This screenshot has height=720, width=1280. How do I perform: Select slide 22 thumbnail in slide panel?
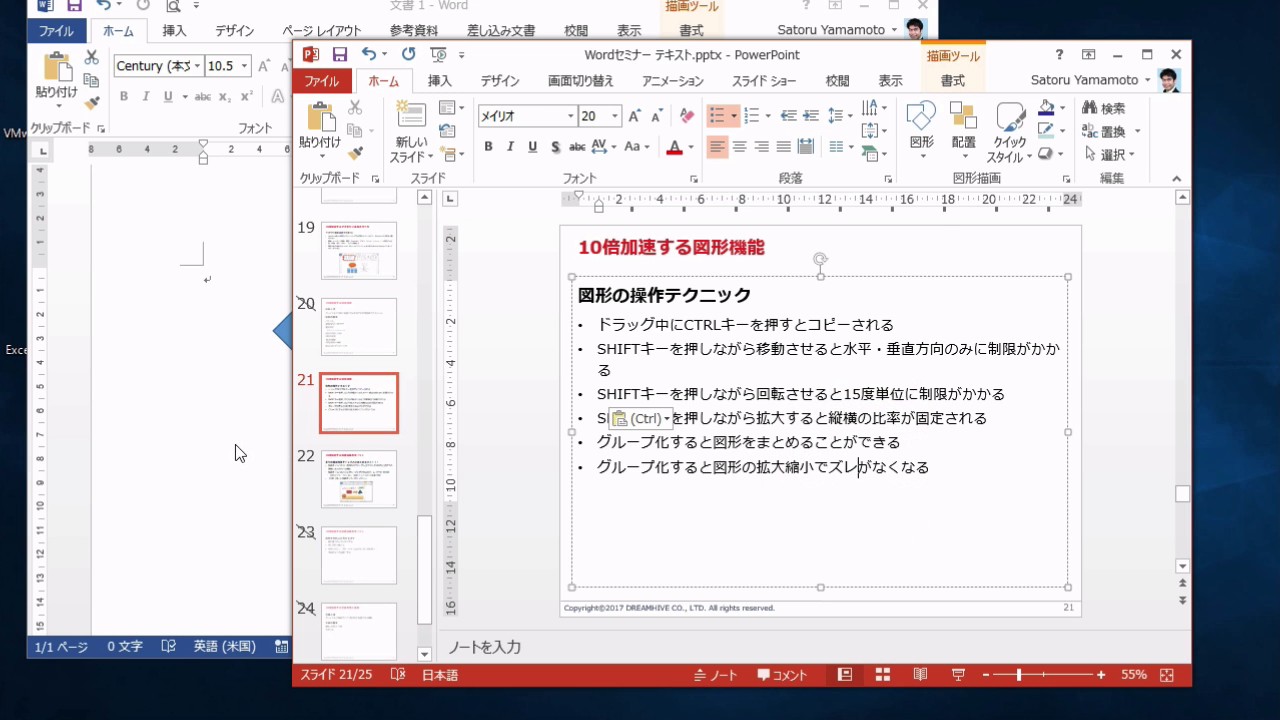359,479
